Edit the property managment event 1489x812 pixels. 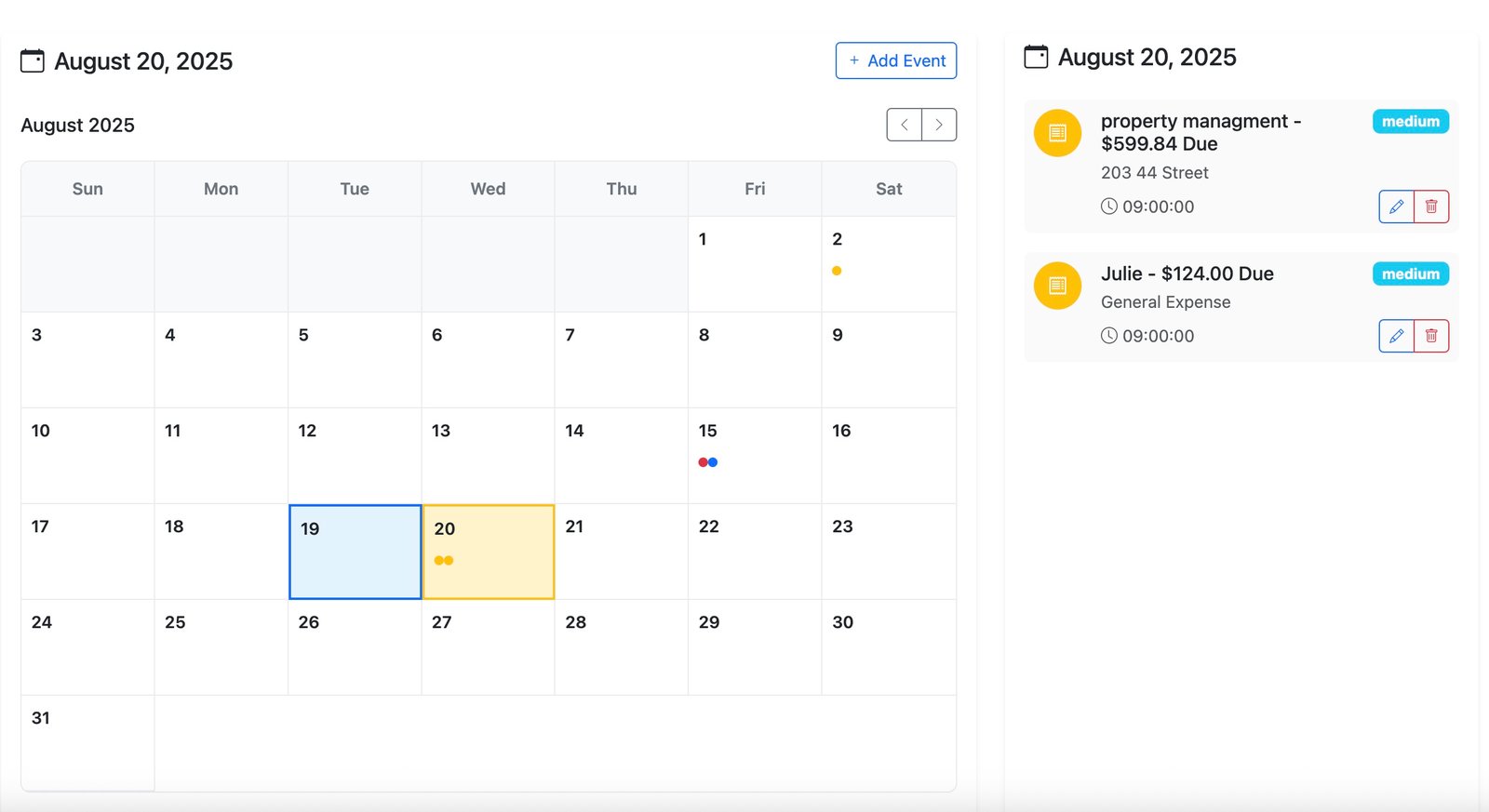(1396, 206)
